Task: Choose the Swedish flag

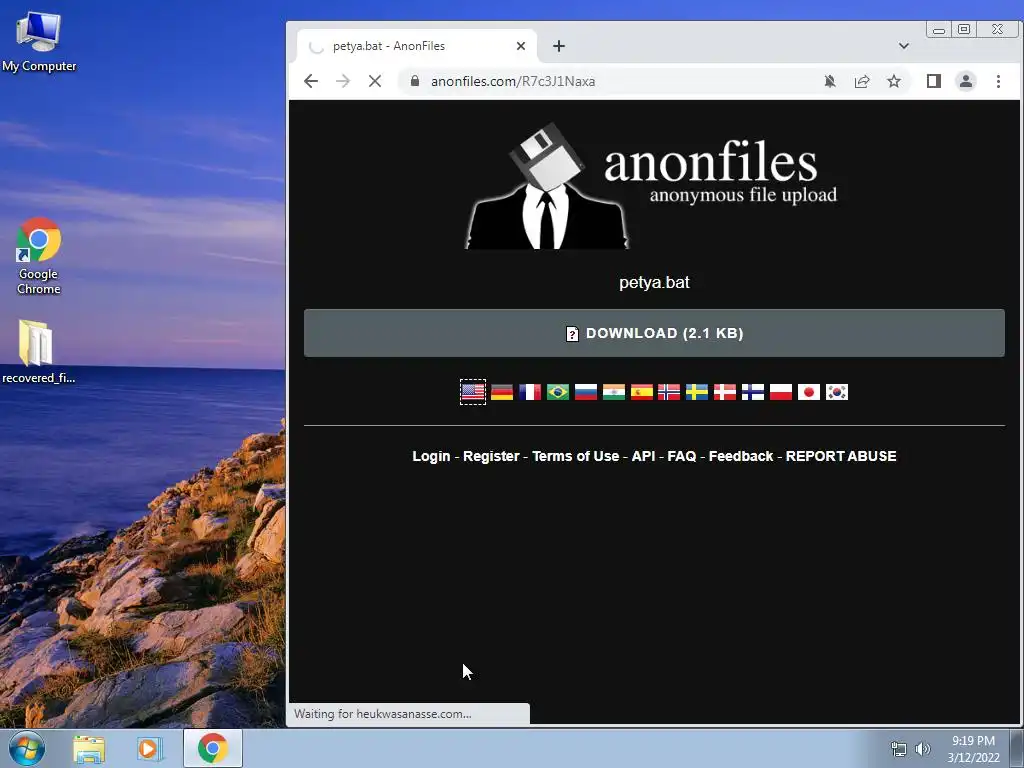Action: pos(697,392)
